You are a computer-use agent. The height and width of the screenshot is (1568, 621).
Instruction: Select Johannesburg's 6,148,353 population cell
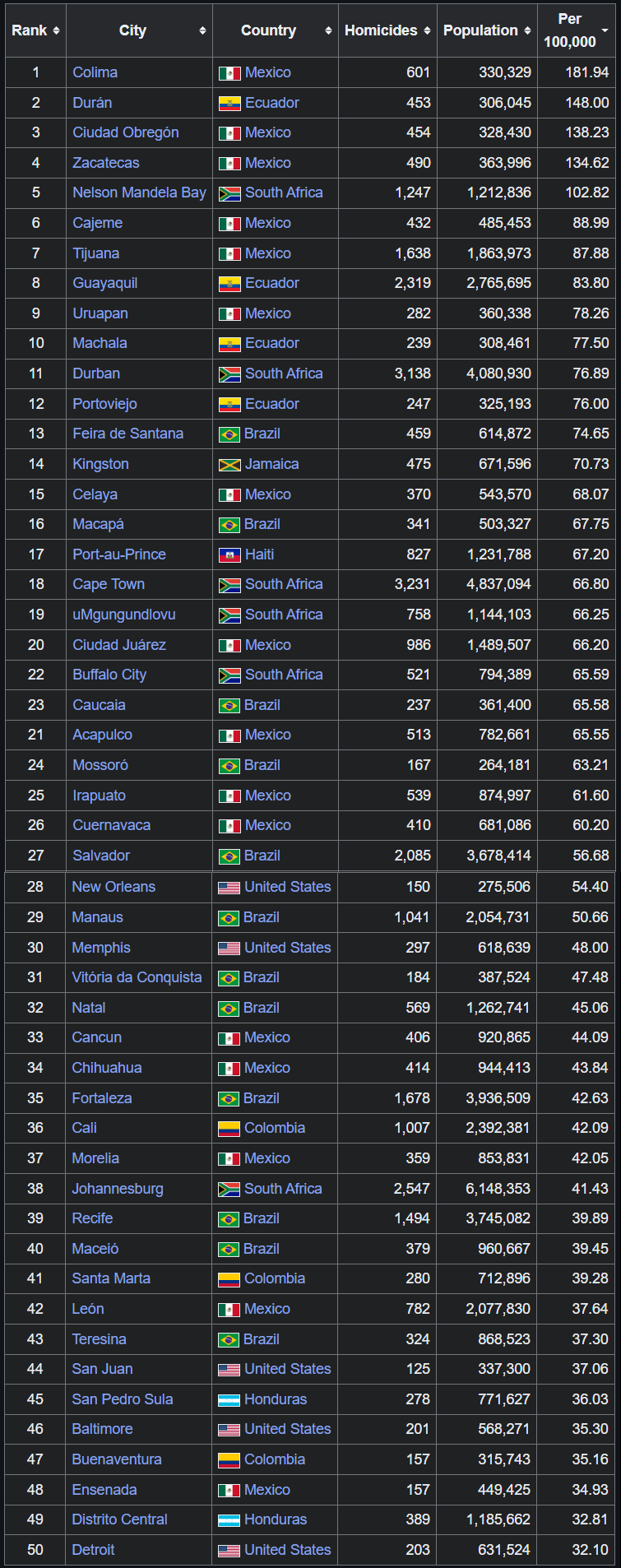click(486, 1189)
